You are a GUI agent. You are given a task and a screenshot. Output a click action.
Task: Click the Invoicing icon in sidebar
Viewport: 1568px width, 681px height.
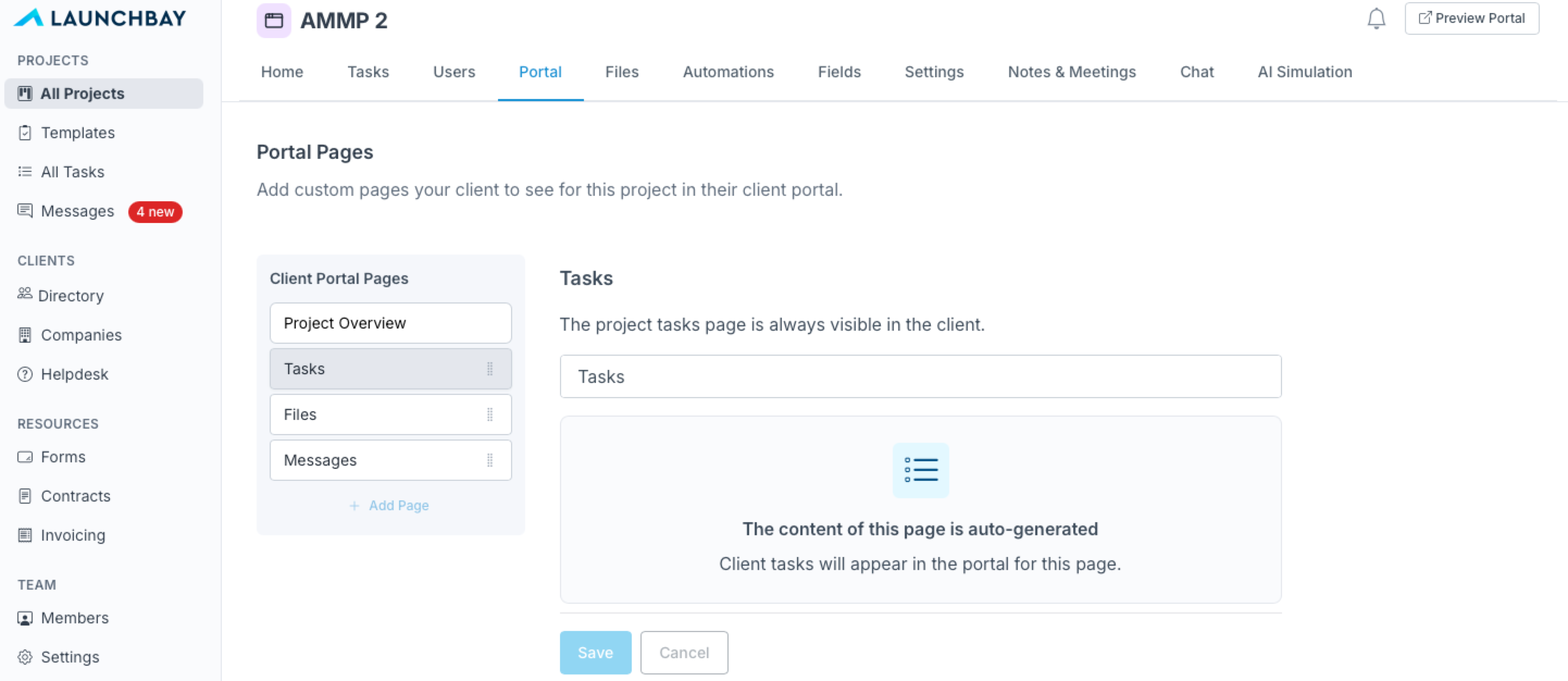tap(25, 535)
